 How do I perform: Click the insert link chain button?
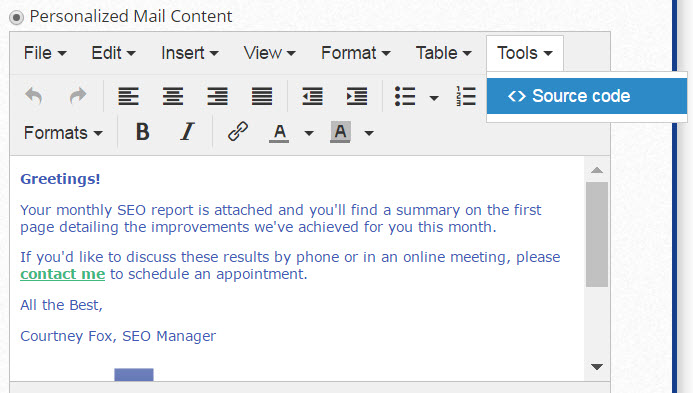[x=238, y=132]
